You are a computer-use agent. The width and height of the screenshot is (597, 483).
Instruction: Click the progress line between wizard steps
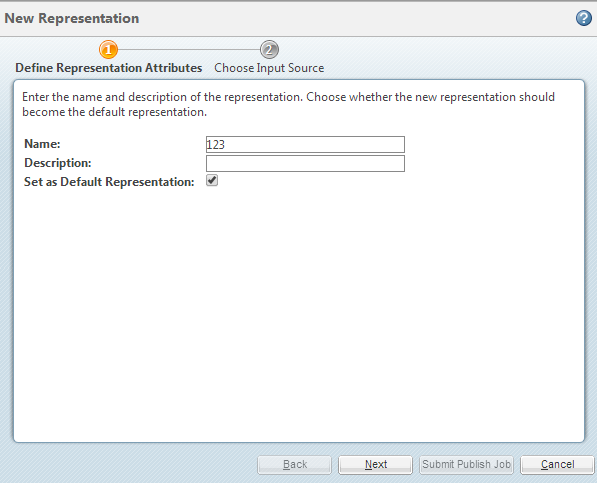click(x=189, y=49)
